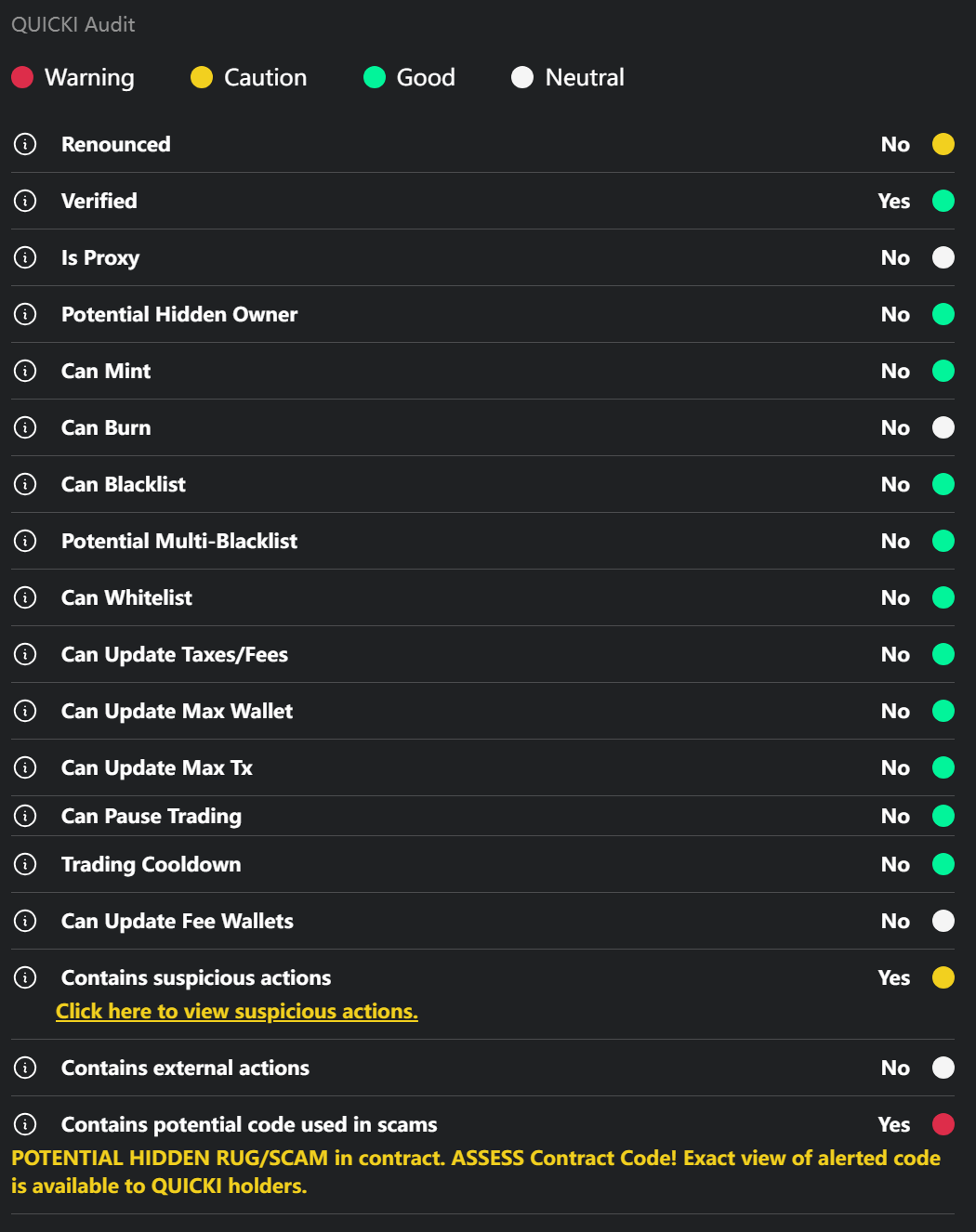Screen dimensions: 976x1232
Task: Click info icon next to Can Pause Trading
Action: tap(25, 816)
